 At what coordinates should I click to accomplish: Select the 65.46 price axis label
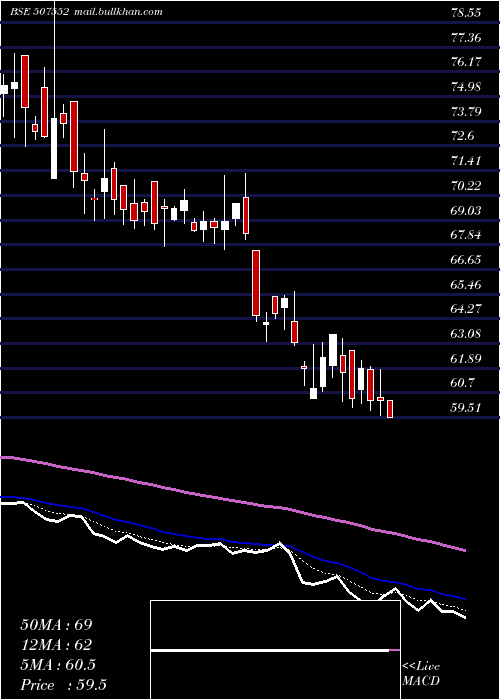point(466,283)
